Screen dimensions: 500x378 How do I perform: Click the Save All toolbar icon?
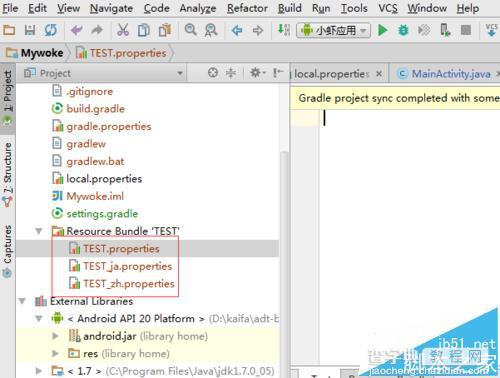point(30,30)
